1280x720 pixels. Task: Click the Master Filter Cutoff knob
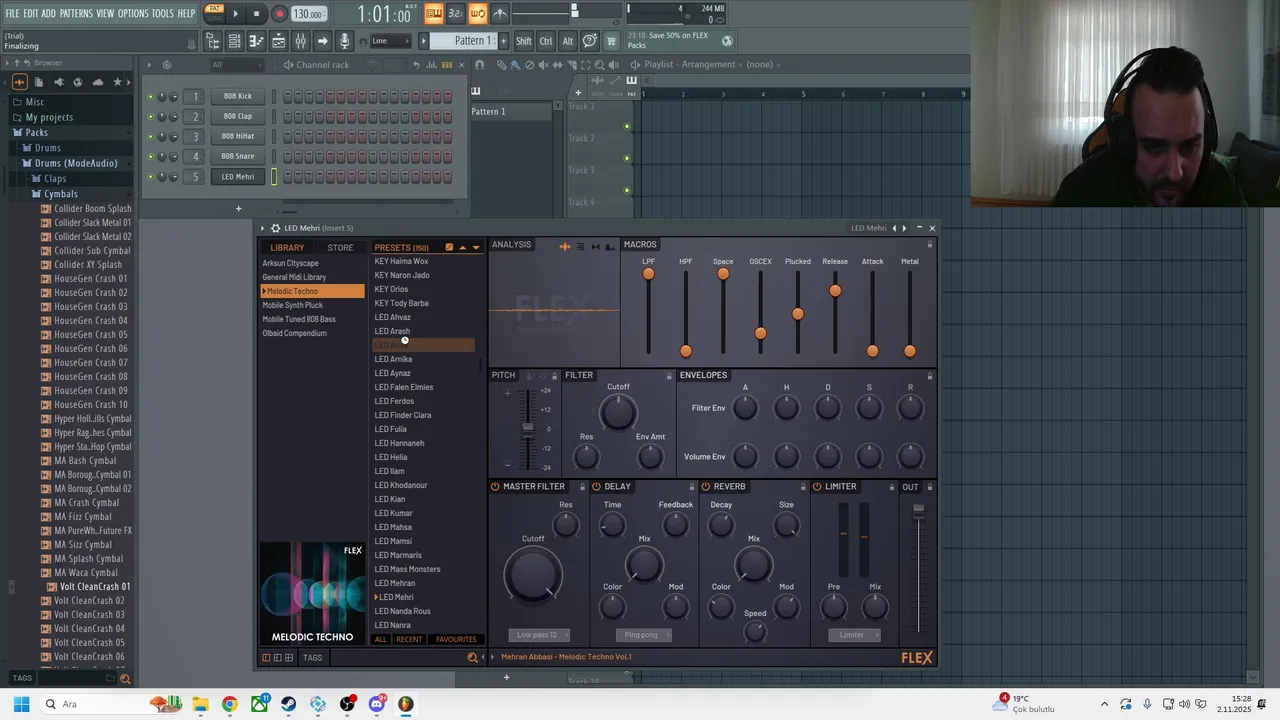click(x=533, y=575)
